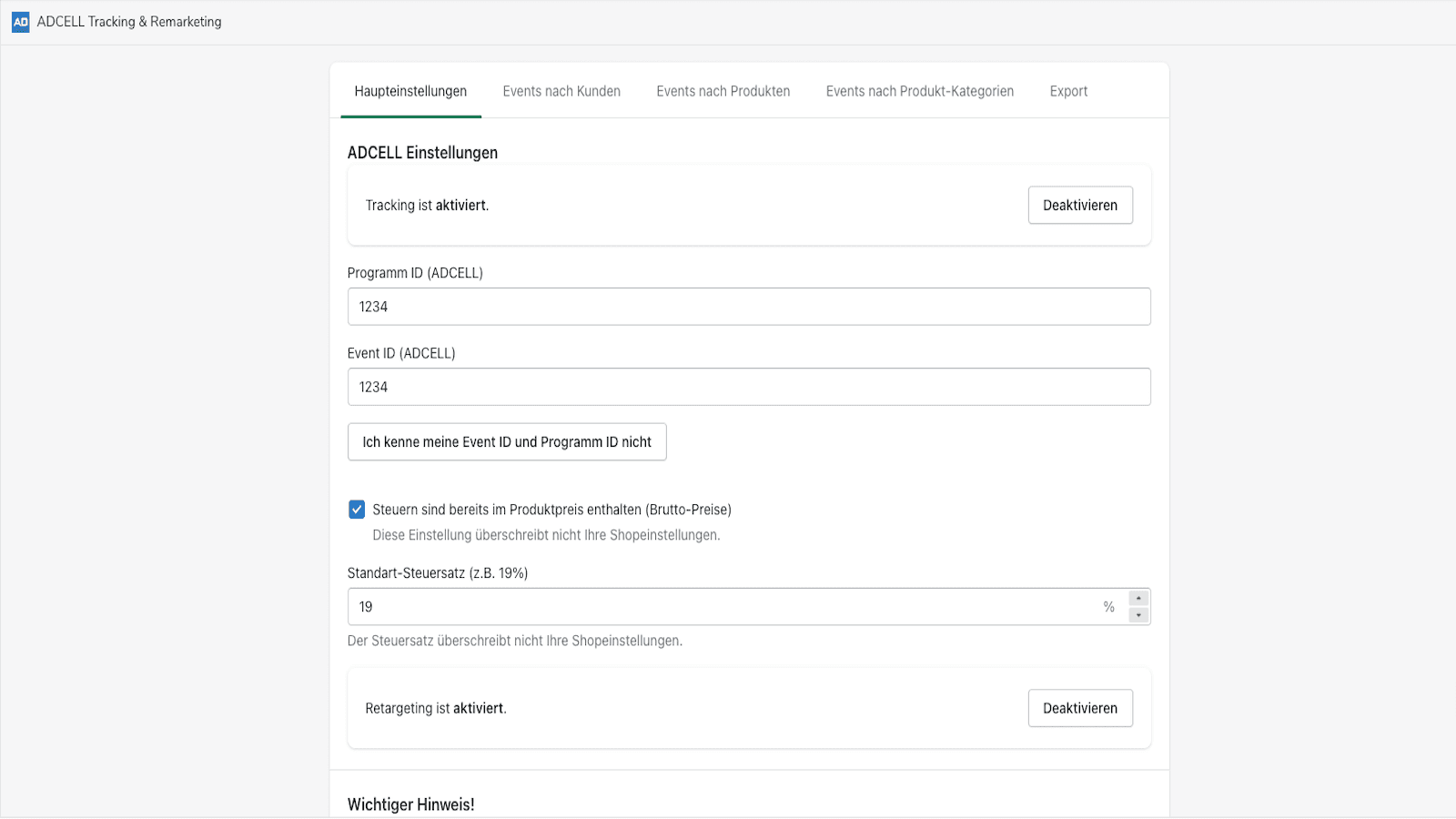Click into the Event ID (ADCELL) field
1456x819 pixels.
748,387
